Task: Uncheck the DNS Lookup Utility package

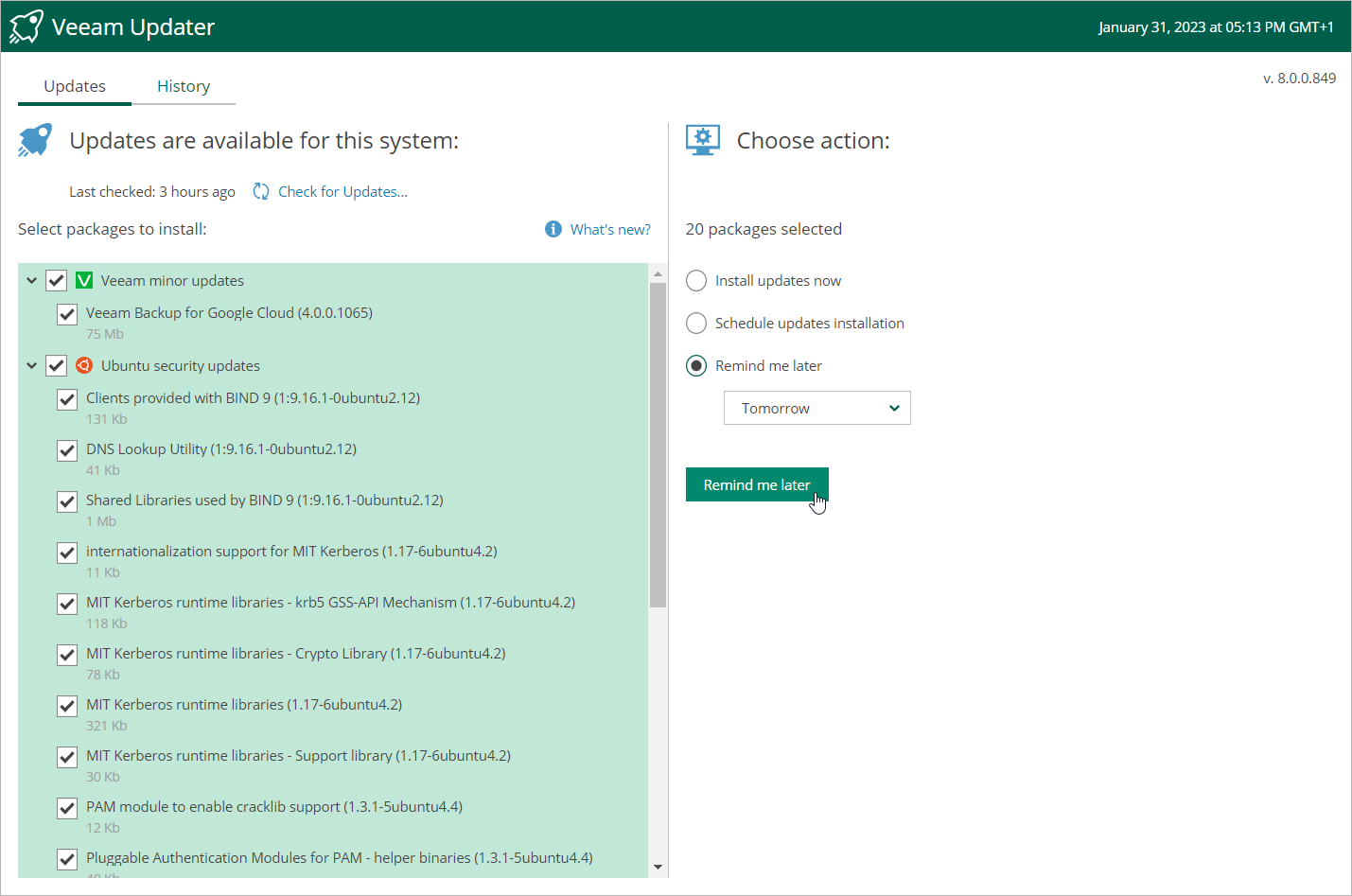Action: (x=67, y=450)
